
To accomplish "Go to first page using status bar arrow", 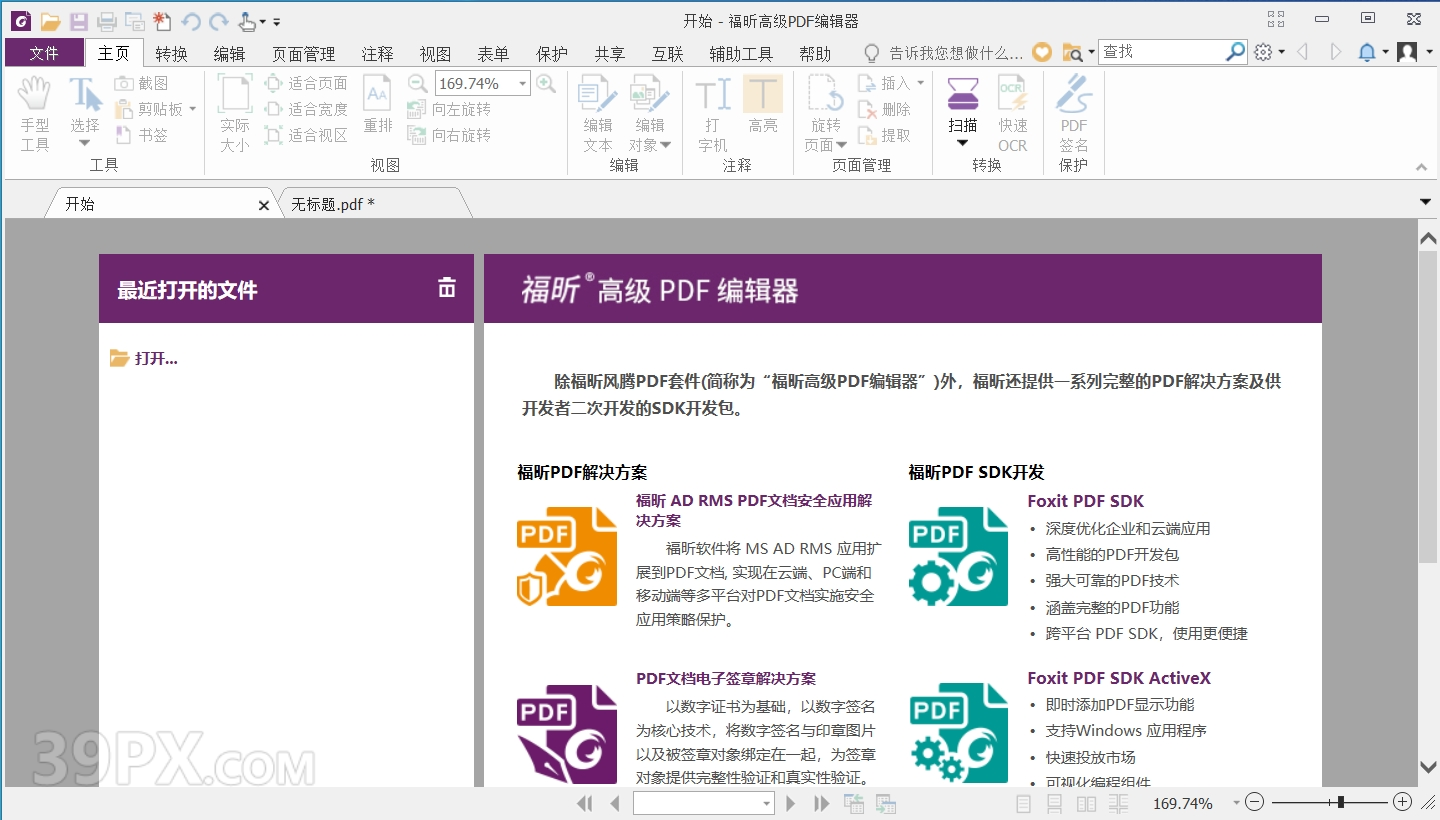I will pyautogui.click(x=585, y=803).
